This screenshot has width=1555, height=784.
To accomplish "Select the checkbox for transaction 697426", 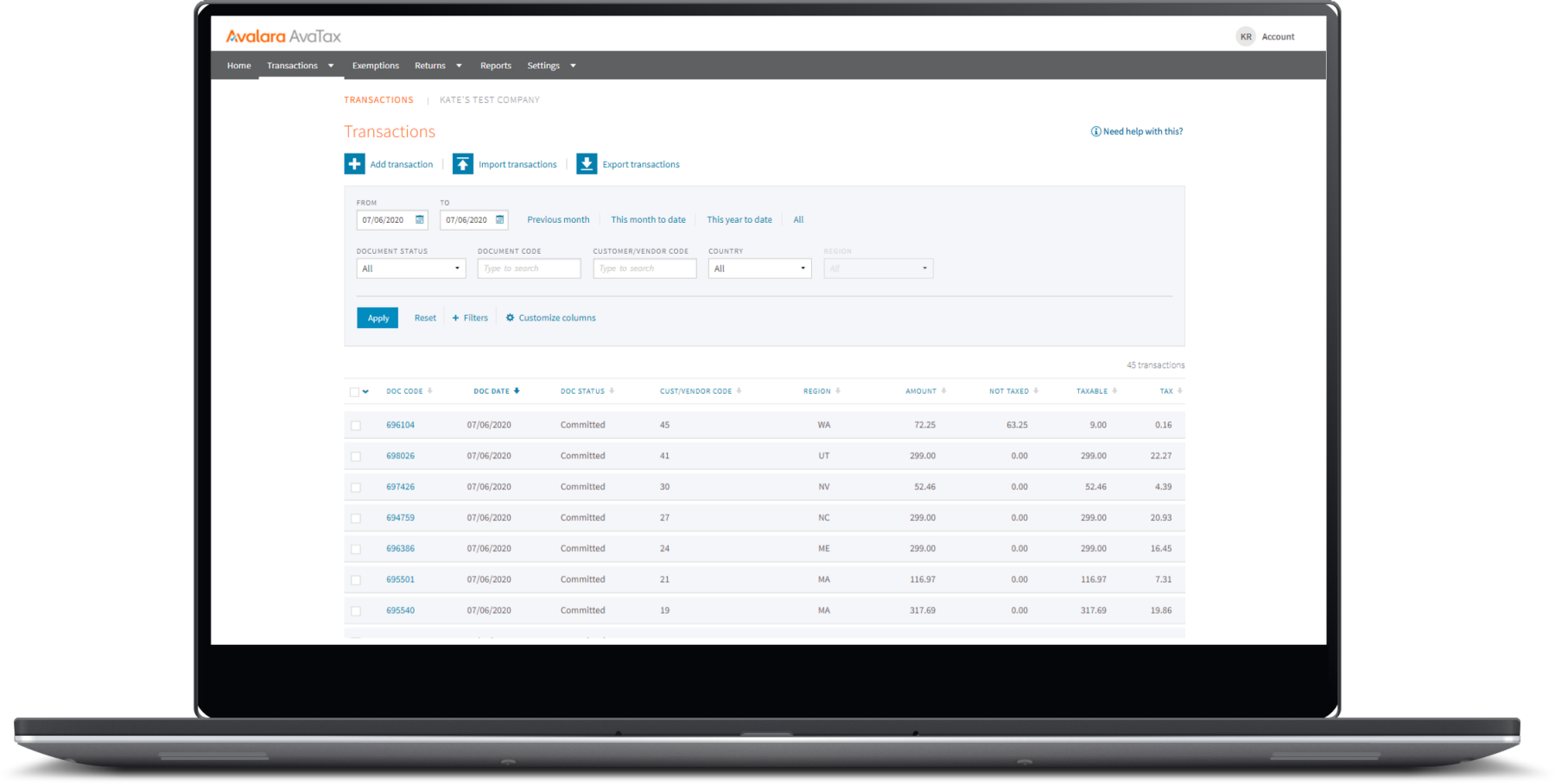I will [x=356, y=488].
